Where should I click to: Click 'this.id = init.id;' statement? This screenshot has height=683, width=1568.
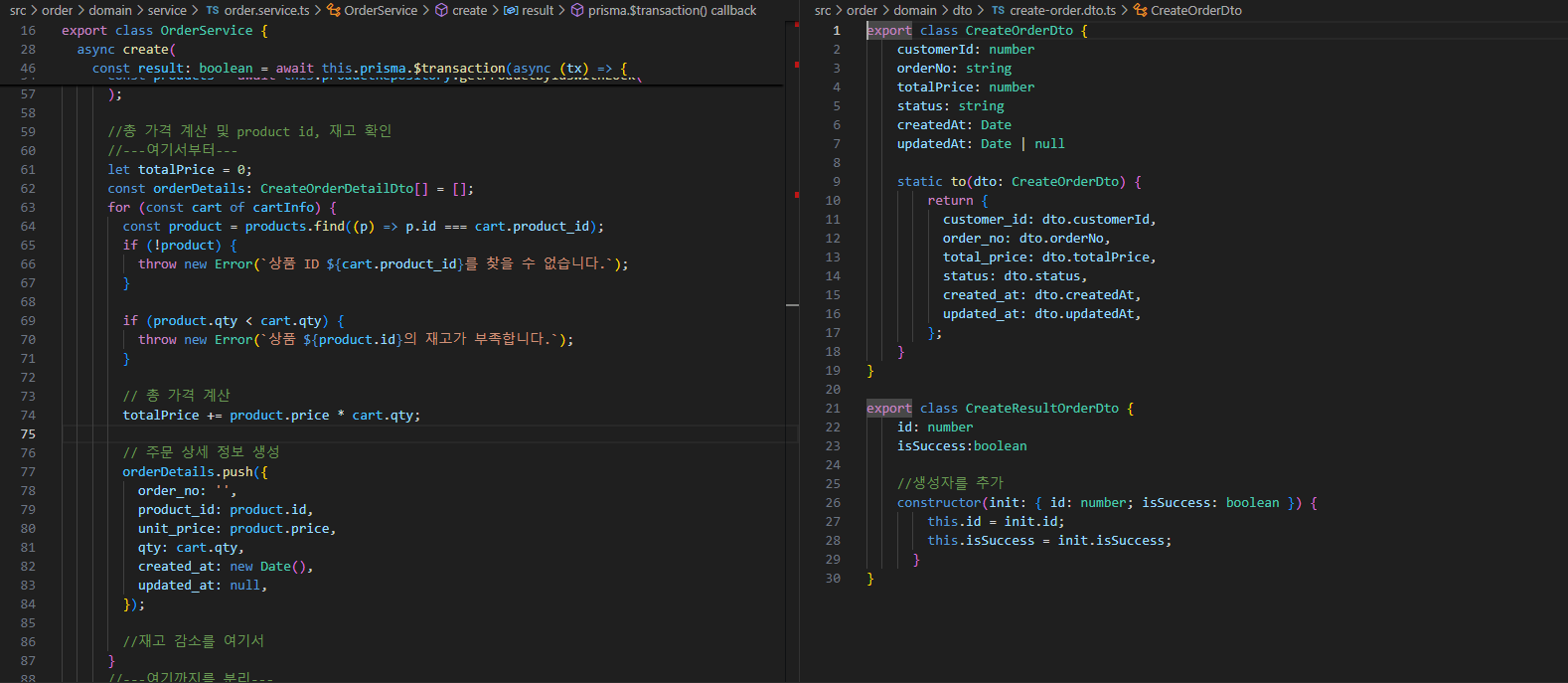(996, 522)
